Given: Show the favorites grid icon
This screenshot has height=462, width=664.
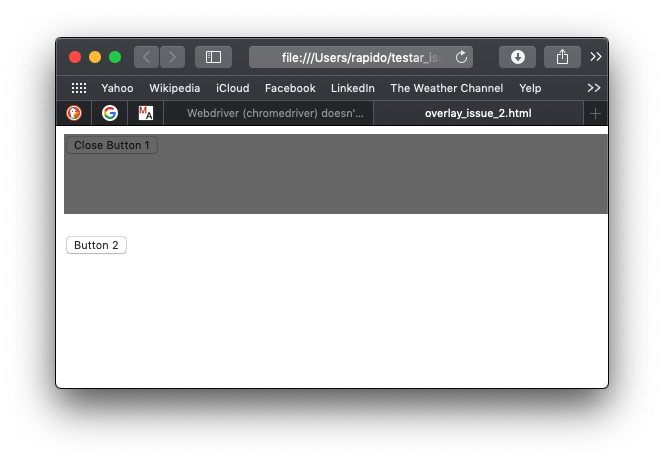Looking at the screenshot, I should 79,88.
